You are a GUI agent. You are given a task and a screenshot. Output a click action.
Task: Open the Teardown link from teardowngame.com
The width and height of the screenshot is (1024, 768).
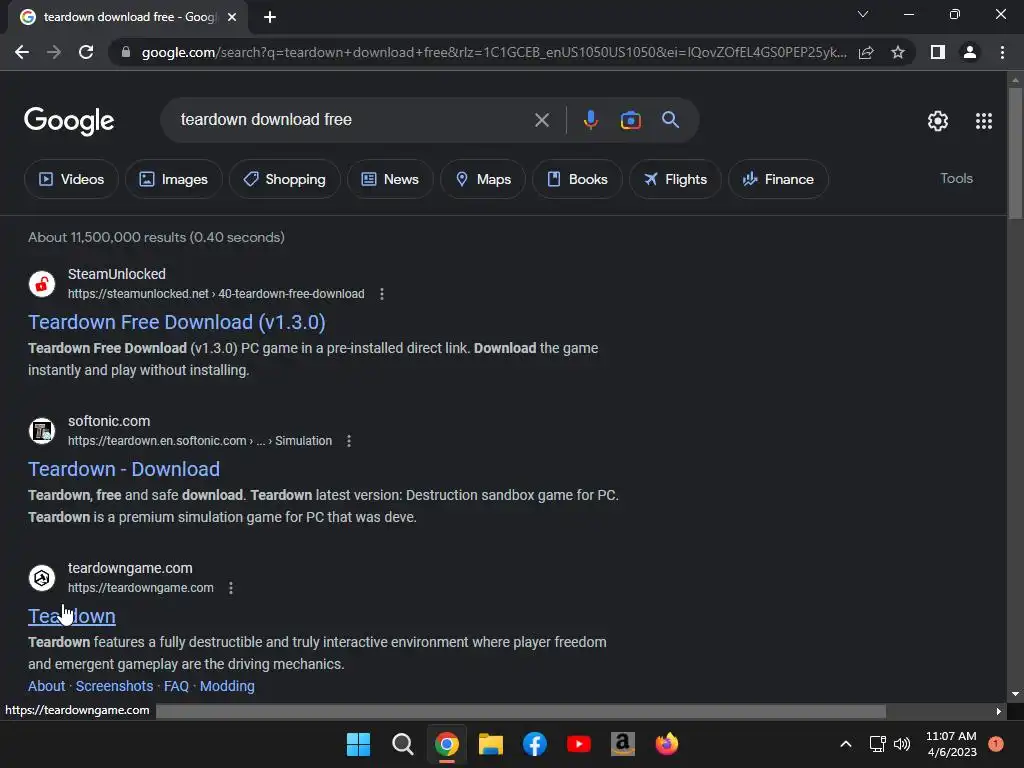72,616
